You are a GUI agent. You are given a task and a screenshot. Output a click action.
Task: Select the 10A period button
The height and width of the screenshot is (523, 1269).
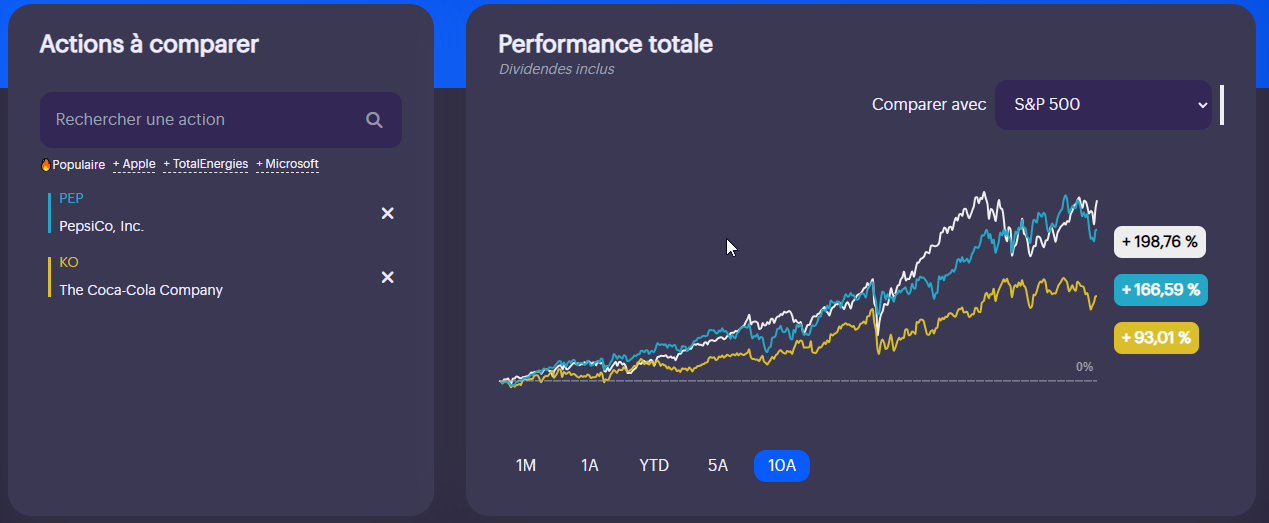pos(782,465)
